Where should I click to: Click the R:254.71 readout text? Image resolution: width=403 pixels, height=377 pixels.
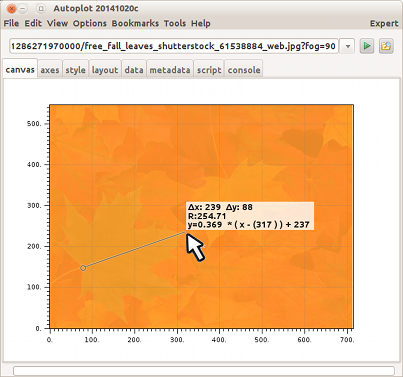(x=207, y=216)
